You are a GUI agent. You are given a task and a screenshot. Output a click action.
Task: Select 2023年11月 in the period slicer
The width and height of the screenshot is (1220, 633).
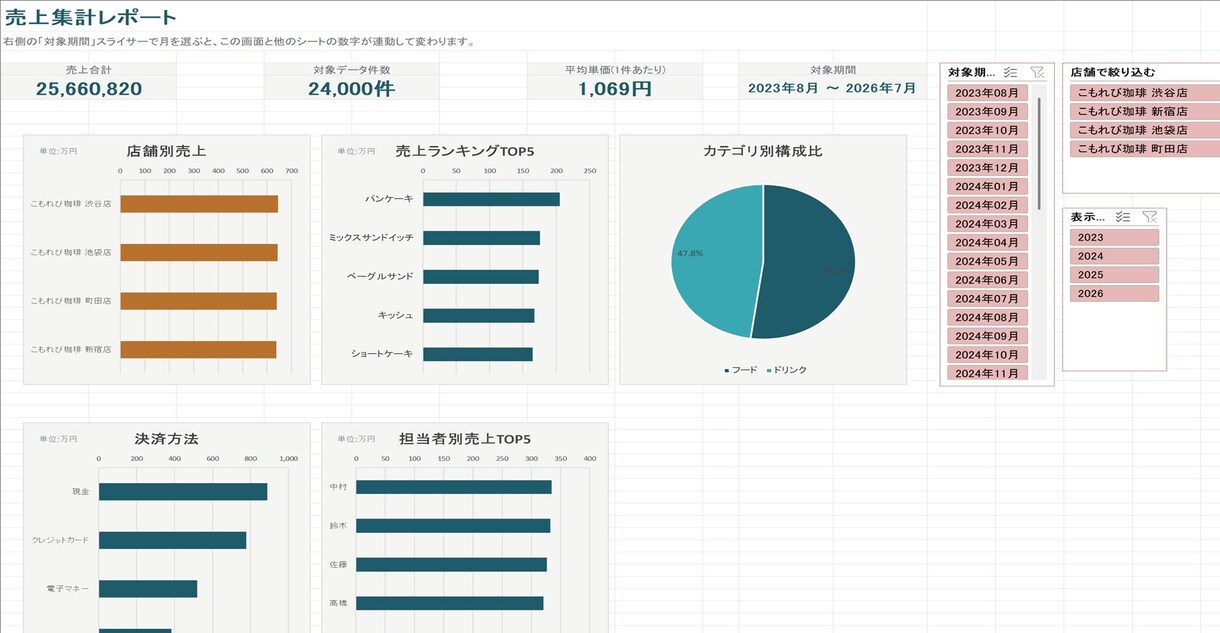coord(987,149)
